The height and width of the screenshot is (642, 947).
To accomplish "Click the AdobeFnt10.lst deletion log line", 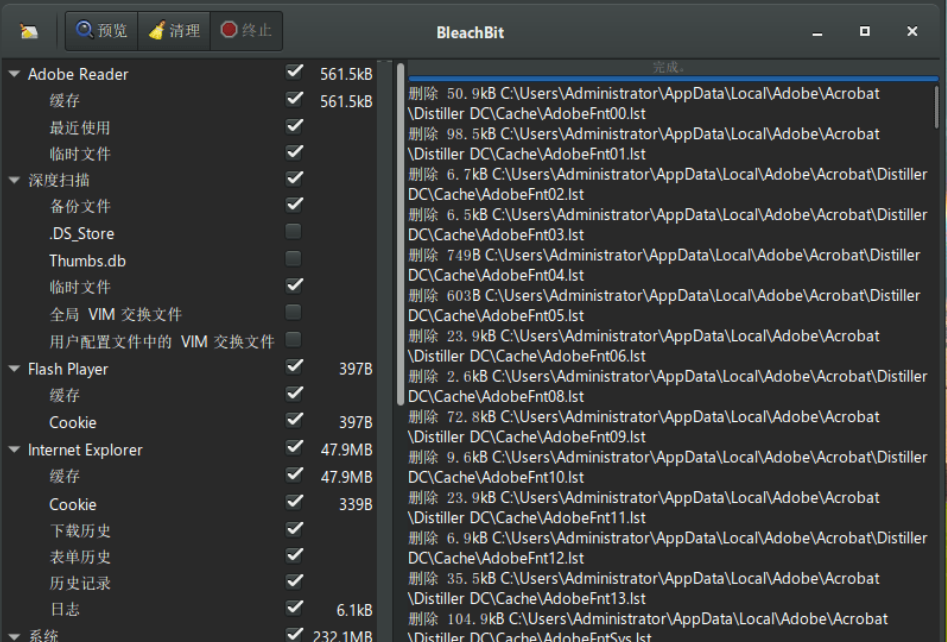I will (667, 467).
